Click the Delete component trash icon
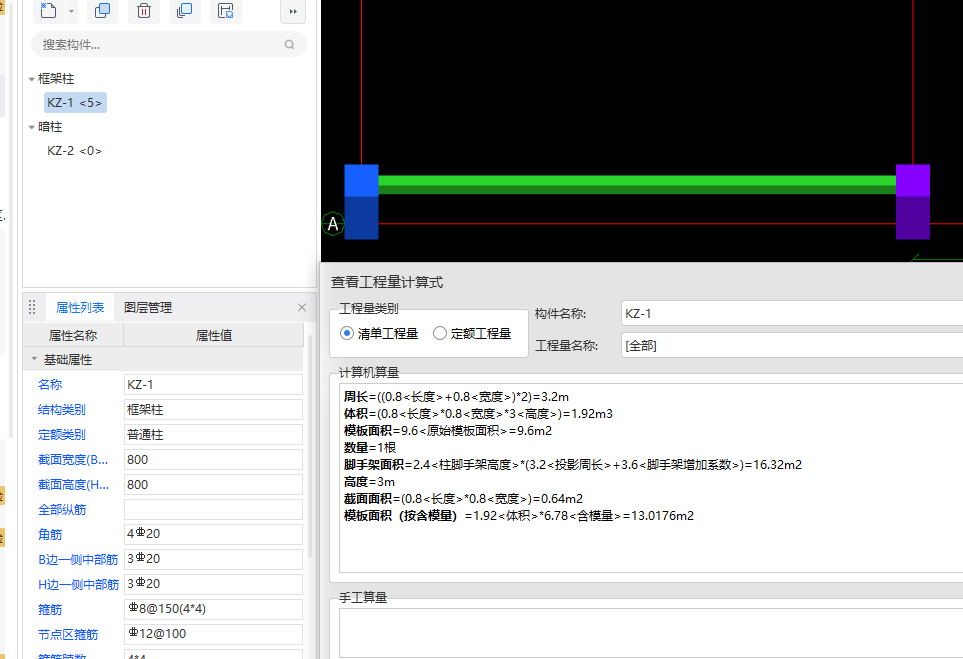963x659 pixels. coord(144,10)
